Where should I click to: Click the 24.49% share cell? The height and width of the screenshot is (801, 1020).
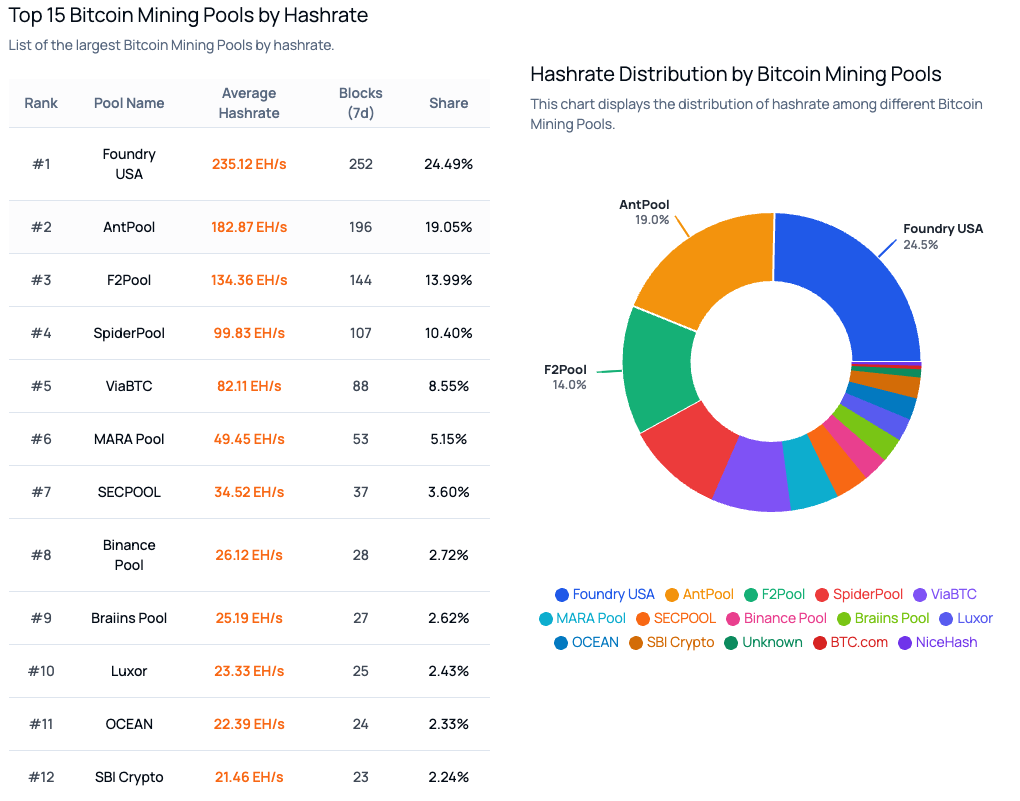(448, 164)
